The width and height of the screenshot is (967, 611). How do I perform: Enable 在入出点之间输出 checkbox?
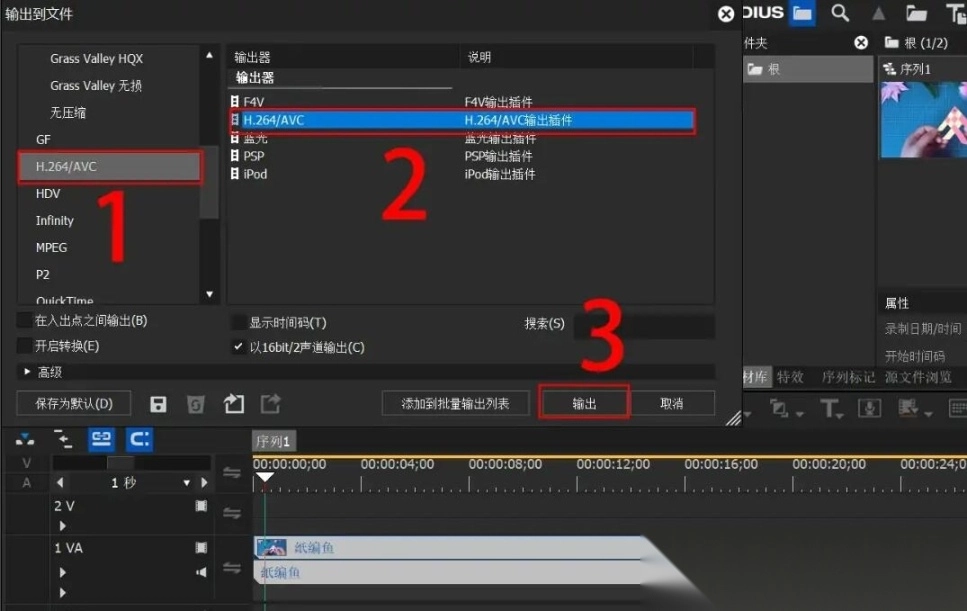(24, 321)
